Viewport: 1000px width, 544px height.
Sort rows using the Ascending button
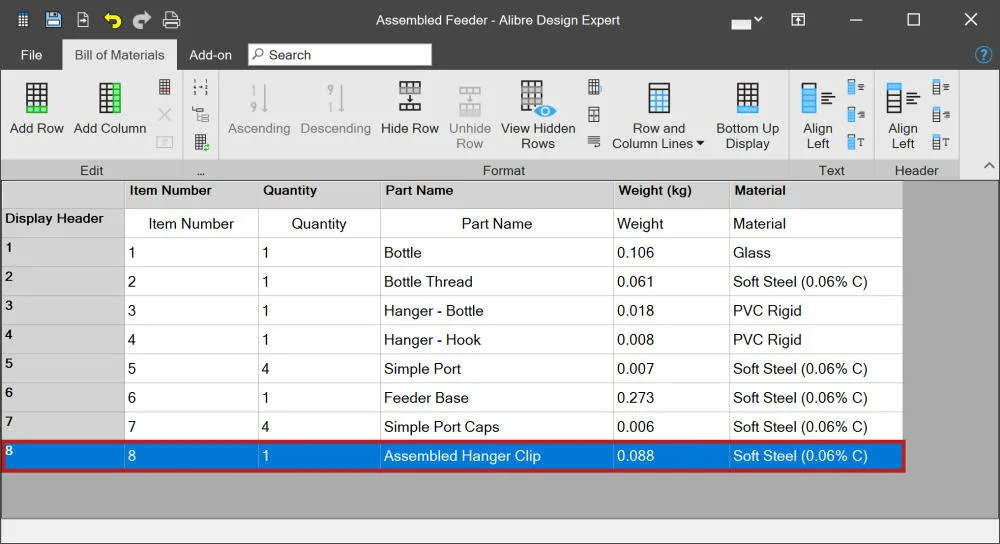tap(259, 109)
